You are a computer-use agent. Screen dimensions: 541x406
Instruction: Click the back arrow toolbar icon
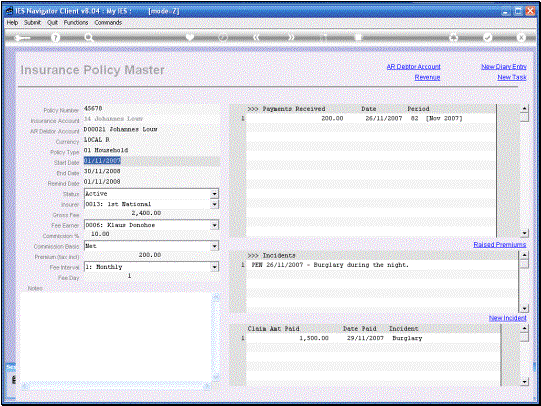click(22, 38)
